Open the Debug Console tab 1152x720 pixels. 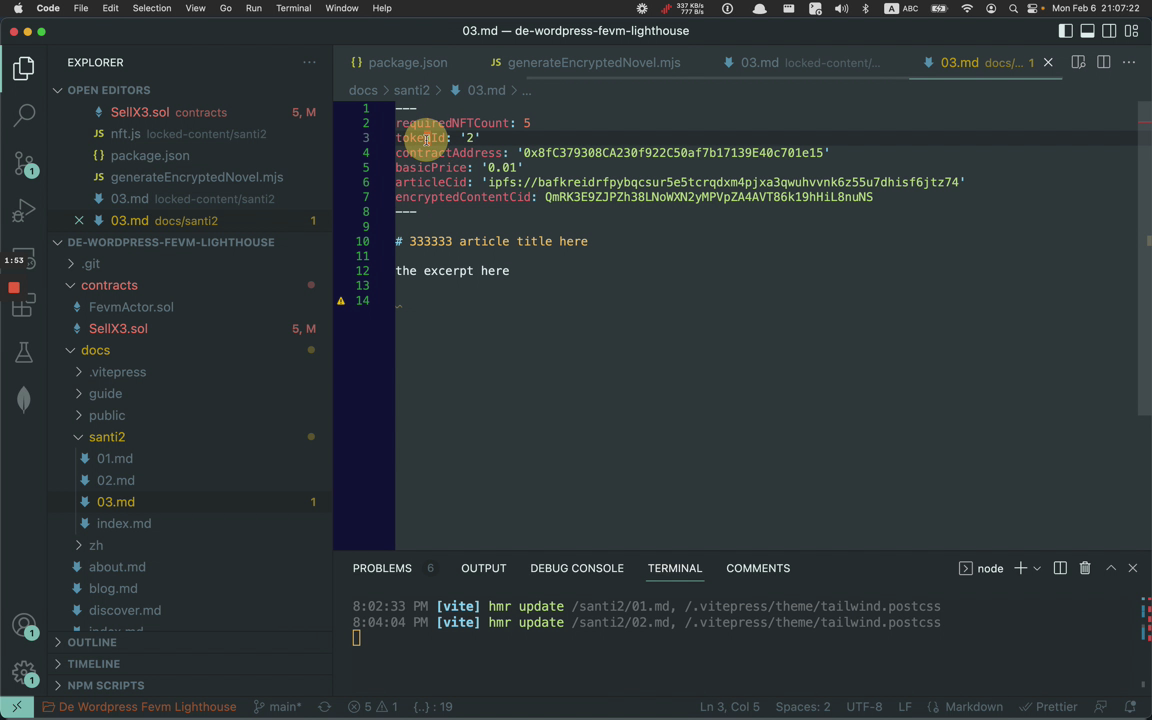pos(577,568)
